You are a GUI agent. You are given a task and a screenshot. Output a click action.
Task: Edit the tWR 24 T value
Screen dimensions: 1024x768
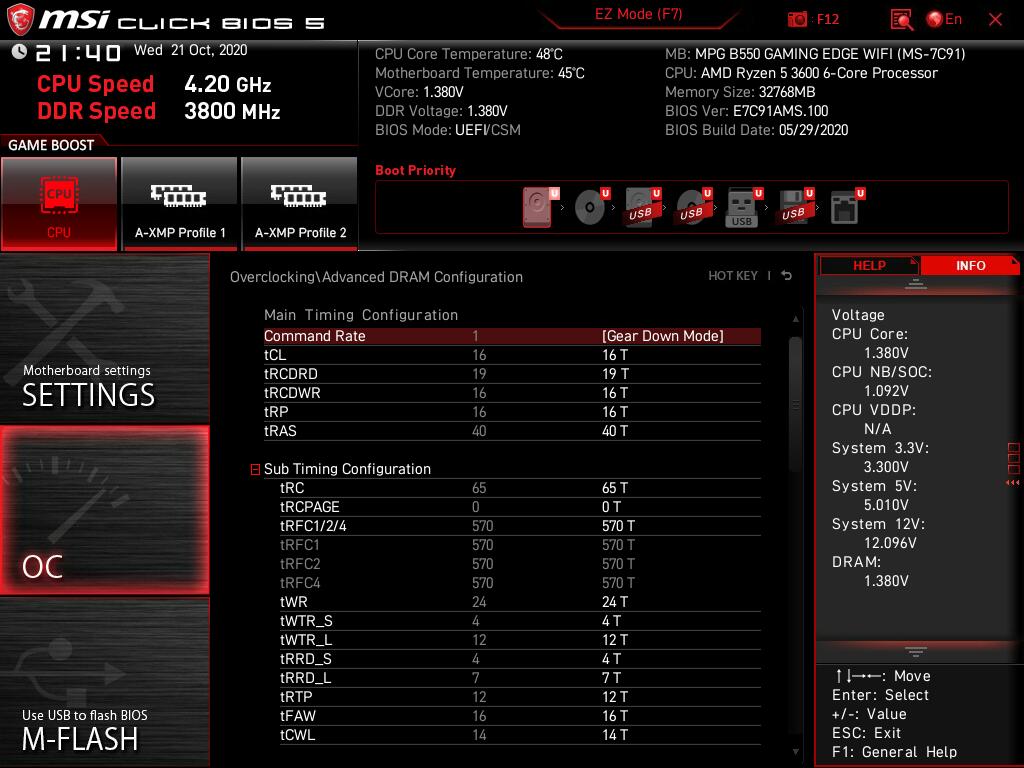(615, 601)
